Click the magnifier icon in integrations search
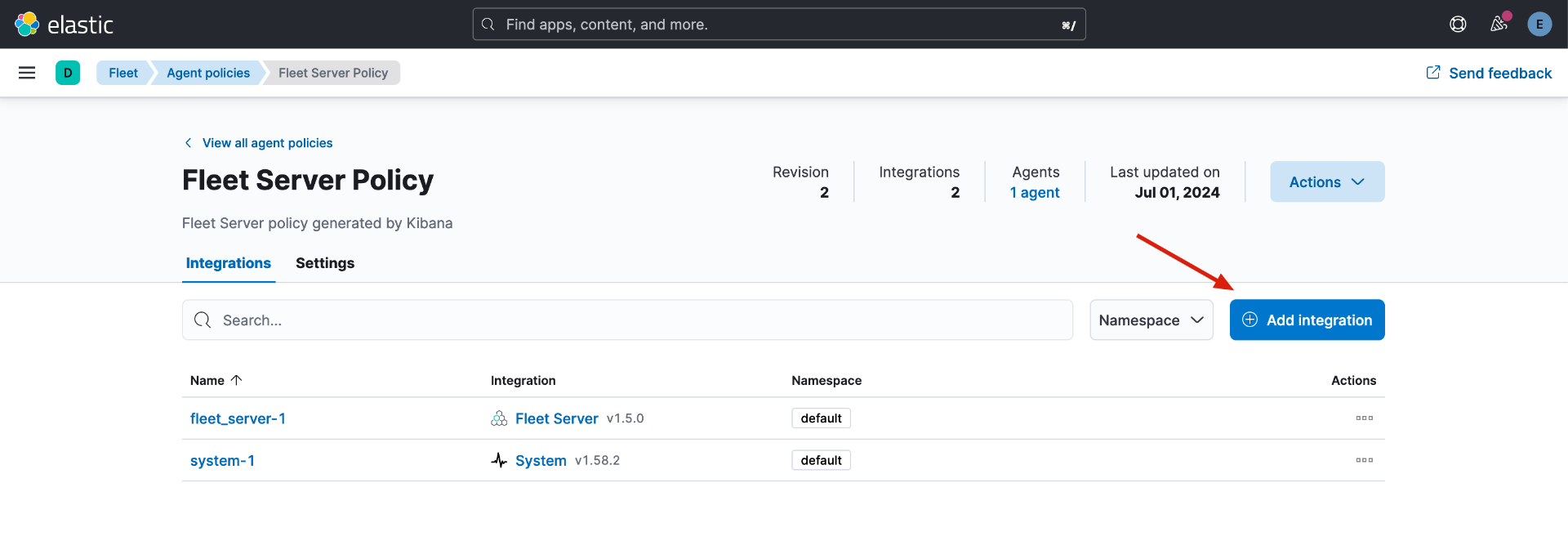 pos(203,320)
